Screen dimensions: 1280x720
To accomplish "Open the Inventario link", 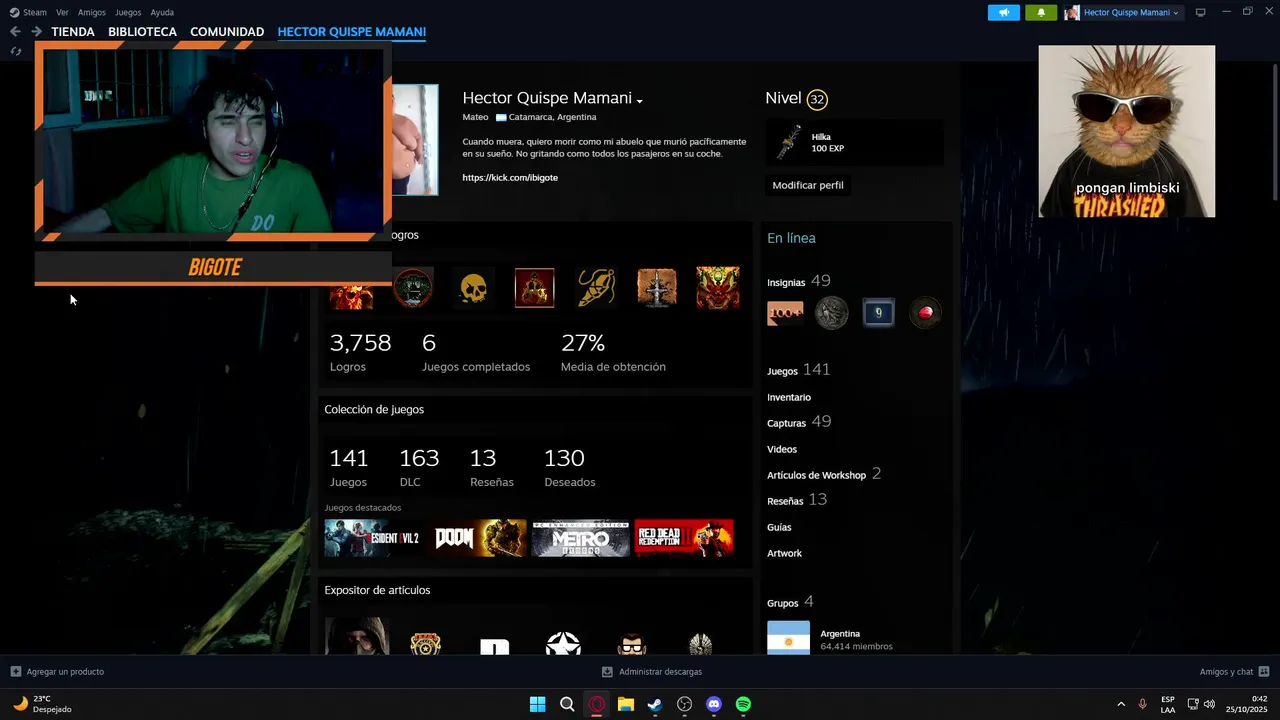I will [x=789, y=397].
